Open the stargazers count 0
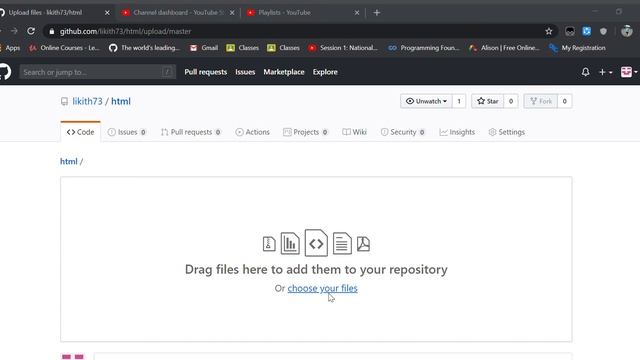The image size is (640, 360). 511,101
